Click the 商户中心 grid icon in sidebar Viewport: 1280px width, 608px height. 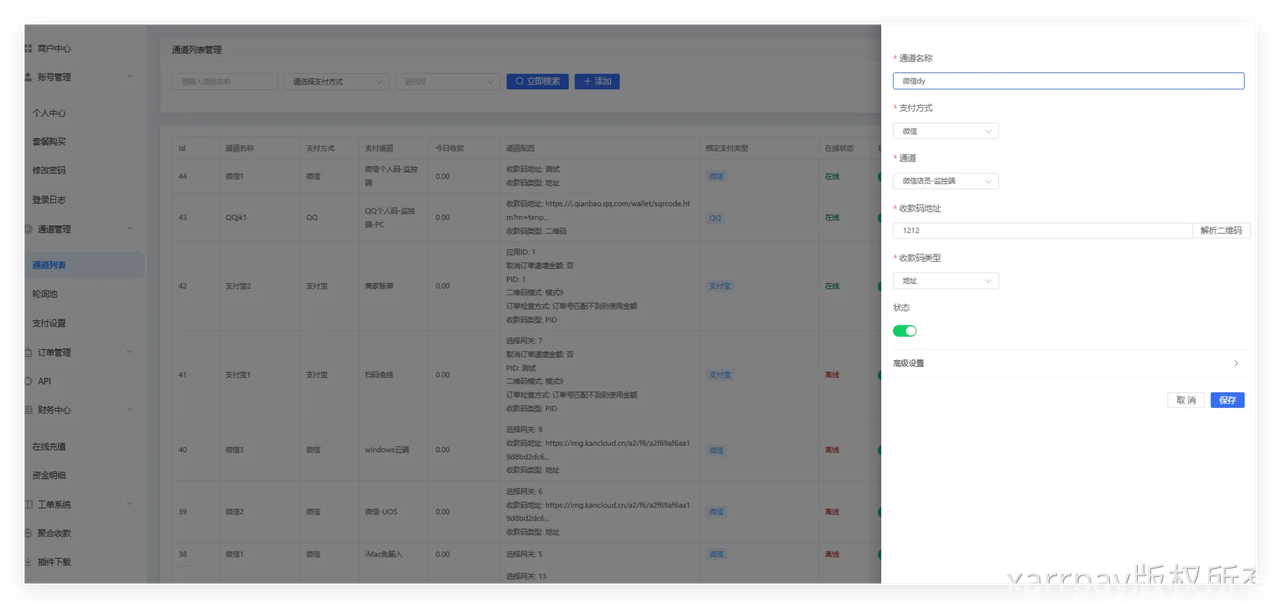[x=28, y=48]
